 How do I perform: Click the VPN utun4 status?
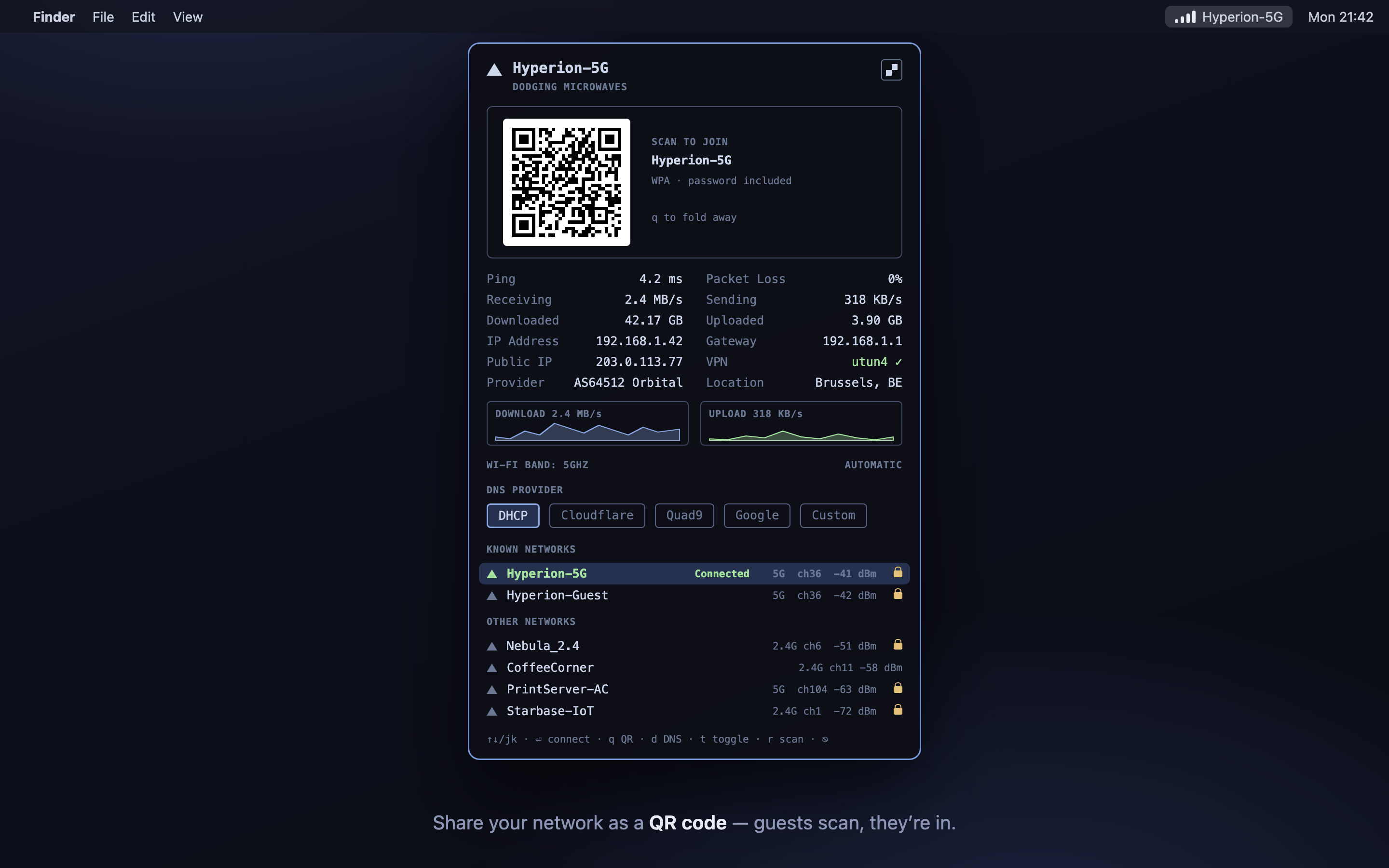[876, 362]
